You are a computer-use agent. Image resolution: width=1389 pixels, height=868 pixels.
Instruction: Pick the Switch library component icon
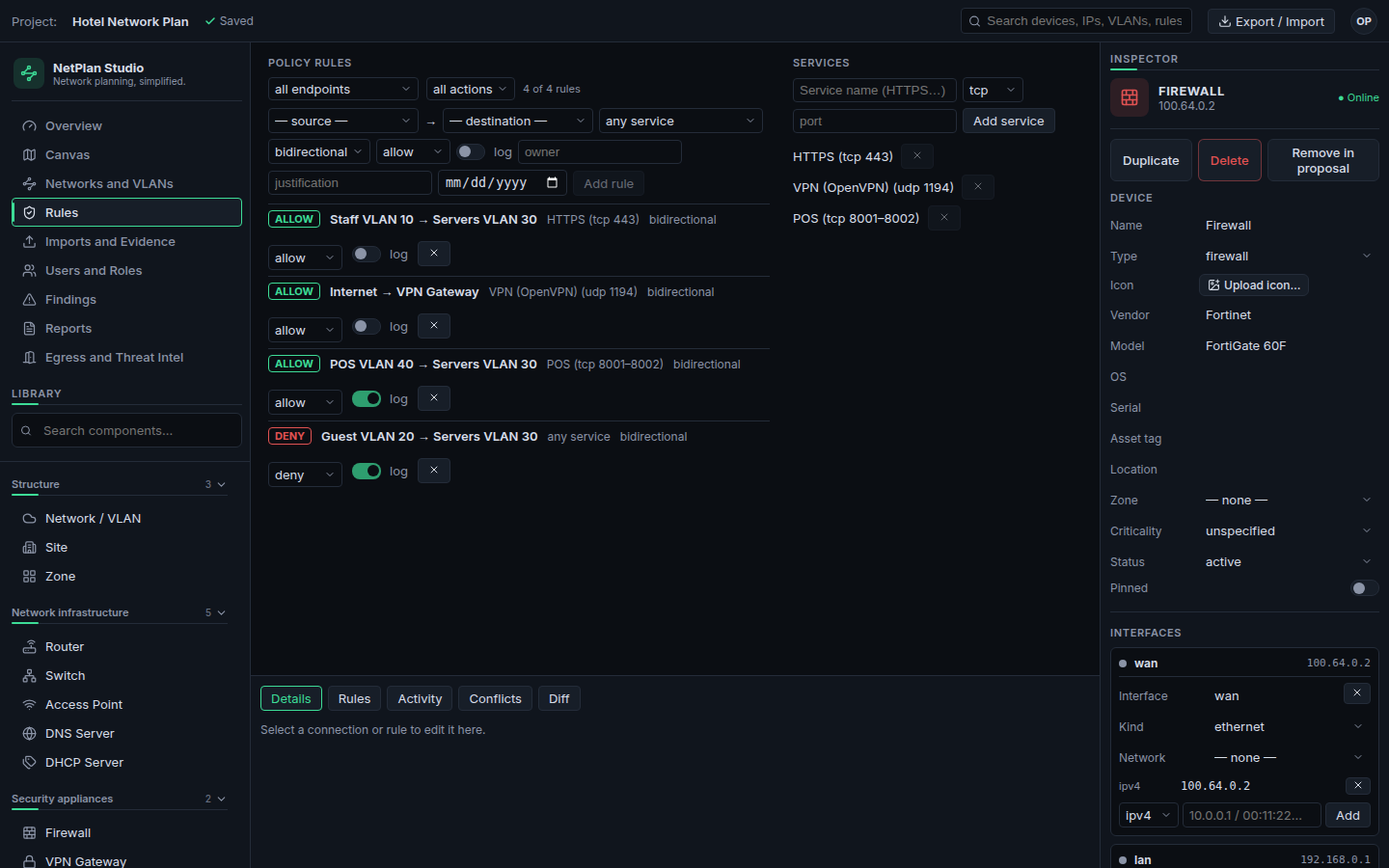point(29,676)
